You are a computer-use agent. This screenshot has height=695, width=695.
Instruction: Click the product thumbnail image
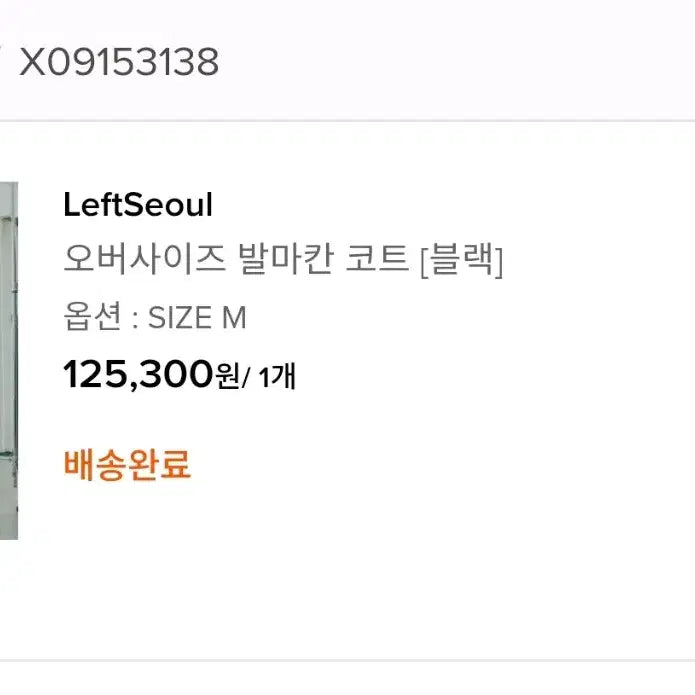[8, 360]
